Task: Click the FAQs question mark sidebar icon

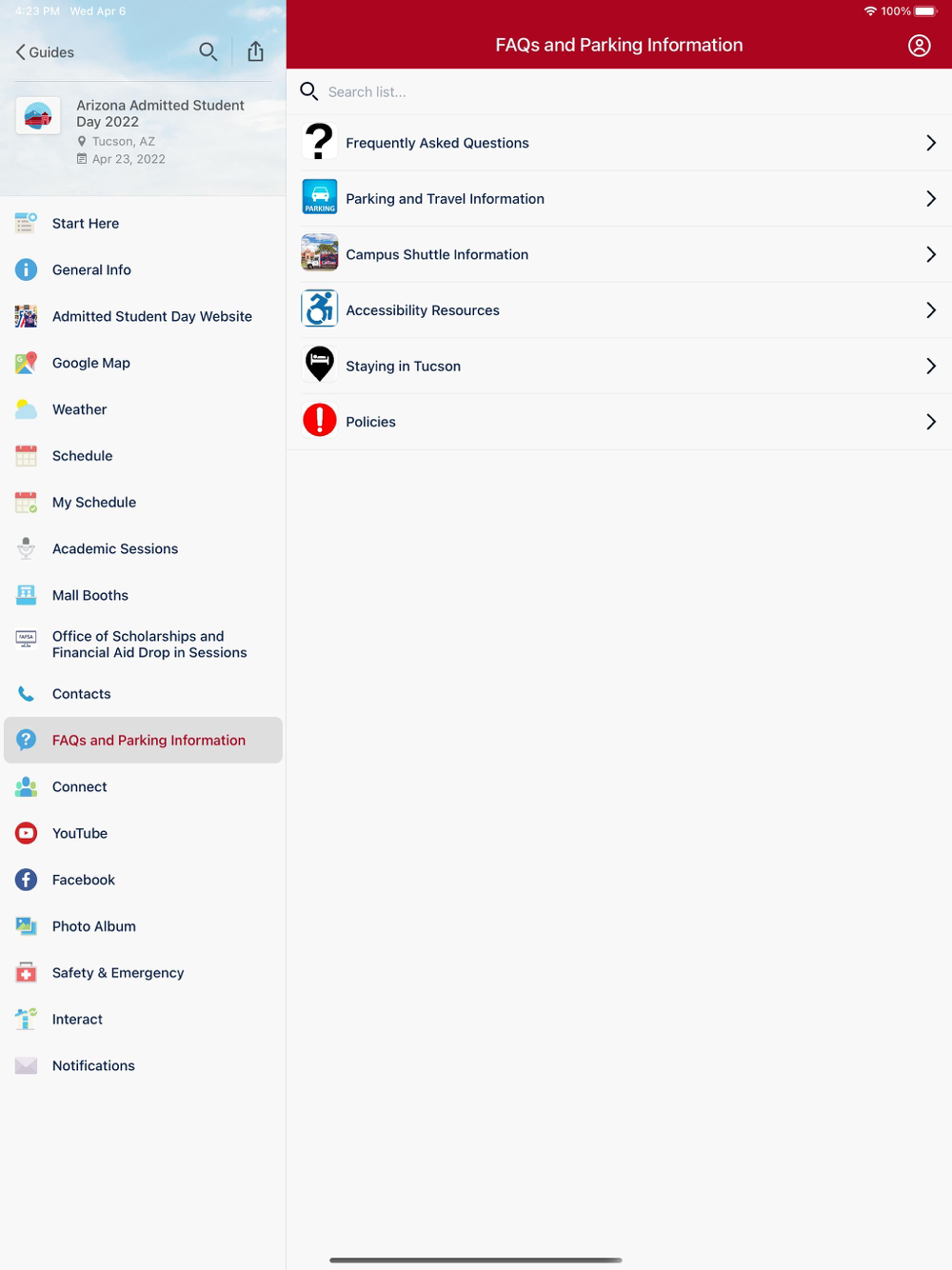Action: tap(26, 740)
